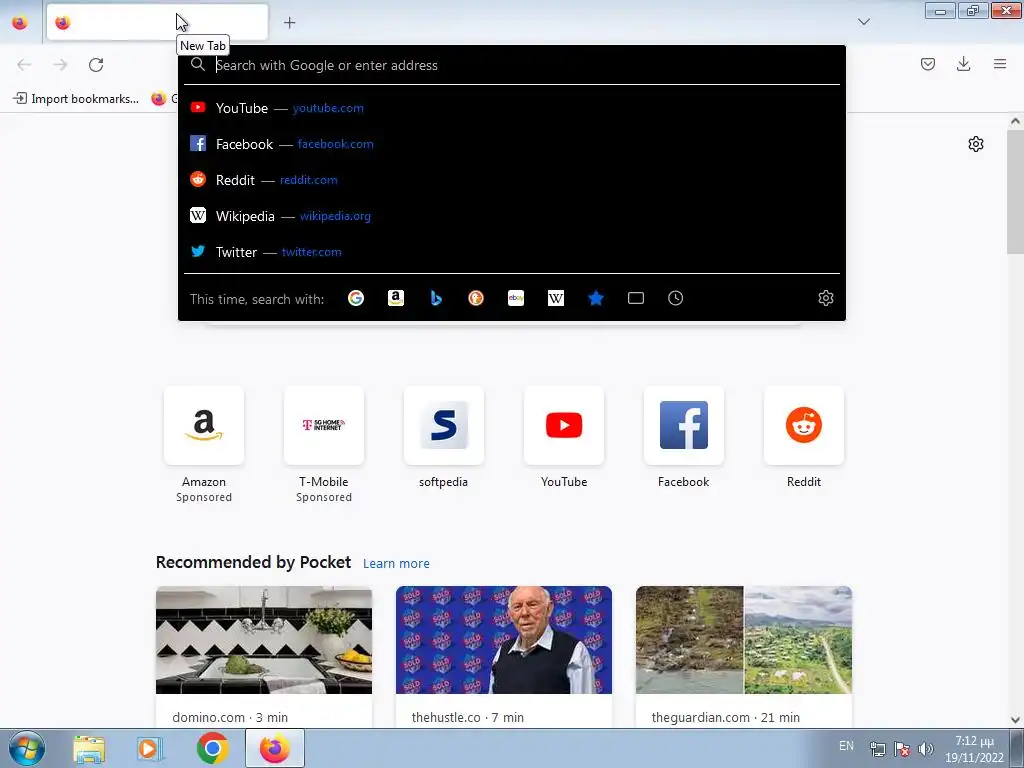Open new tab page personalize gear
The width and height of the screenshot is (1024, 768).
(x=976, y=144)
